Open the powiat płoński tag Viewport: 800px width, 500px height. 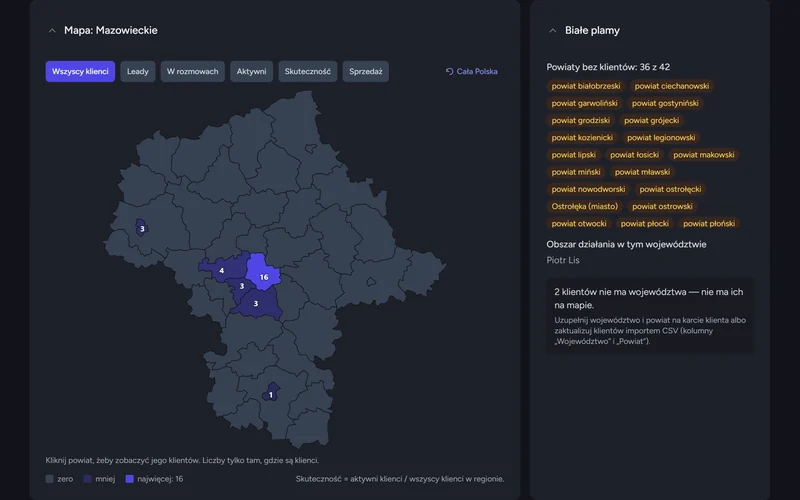click(x=709, y=223)
